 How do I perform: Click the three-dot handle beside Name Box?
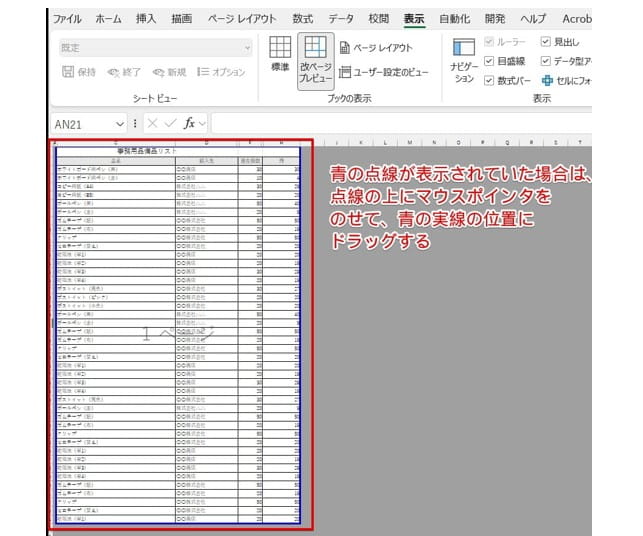click(x=135, y=123)
